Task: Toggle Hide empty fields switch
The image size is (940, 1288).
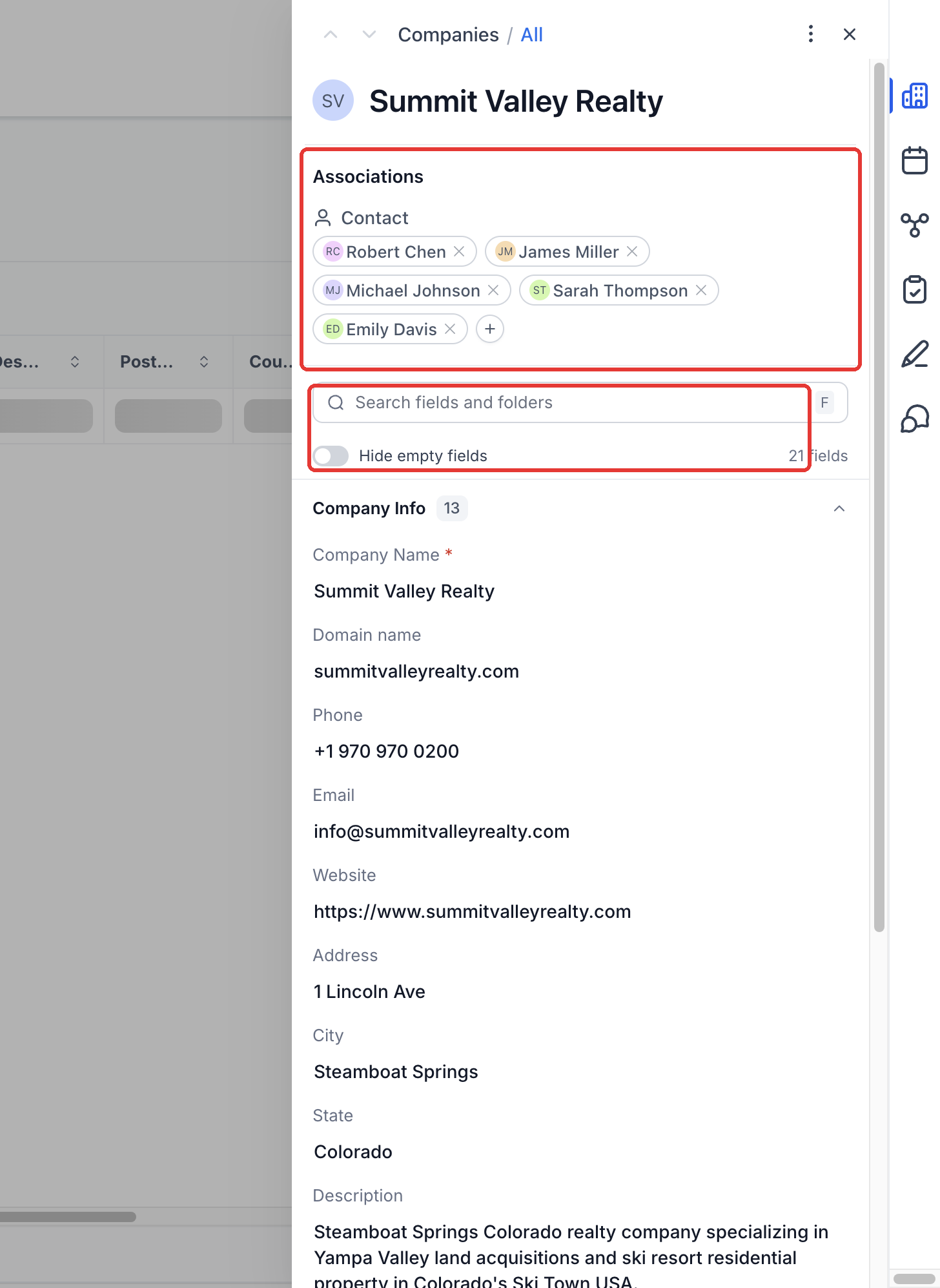Action: pos(331,456)
